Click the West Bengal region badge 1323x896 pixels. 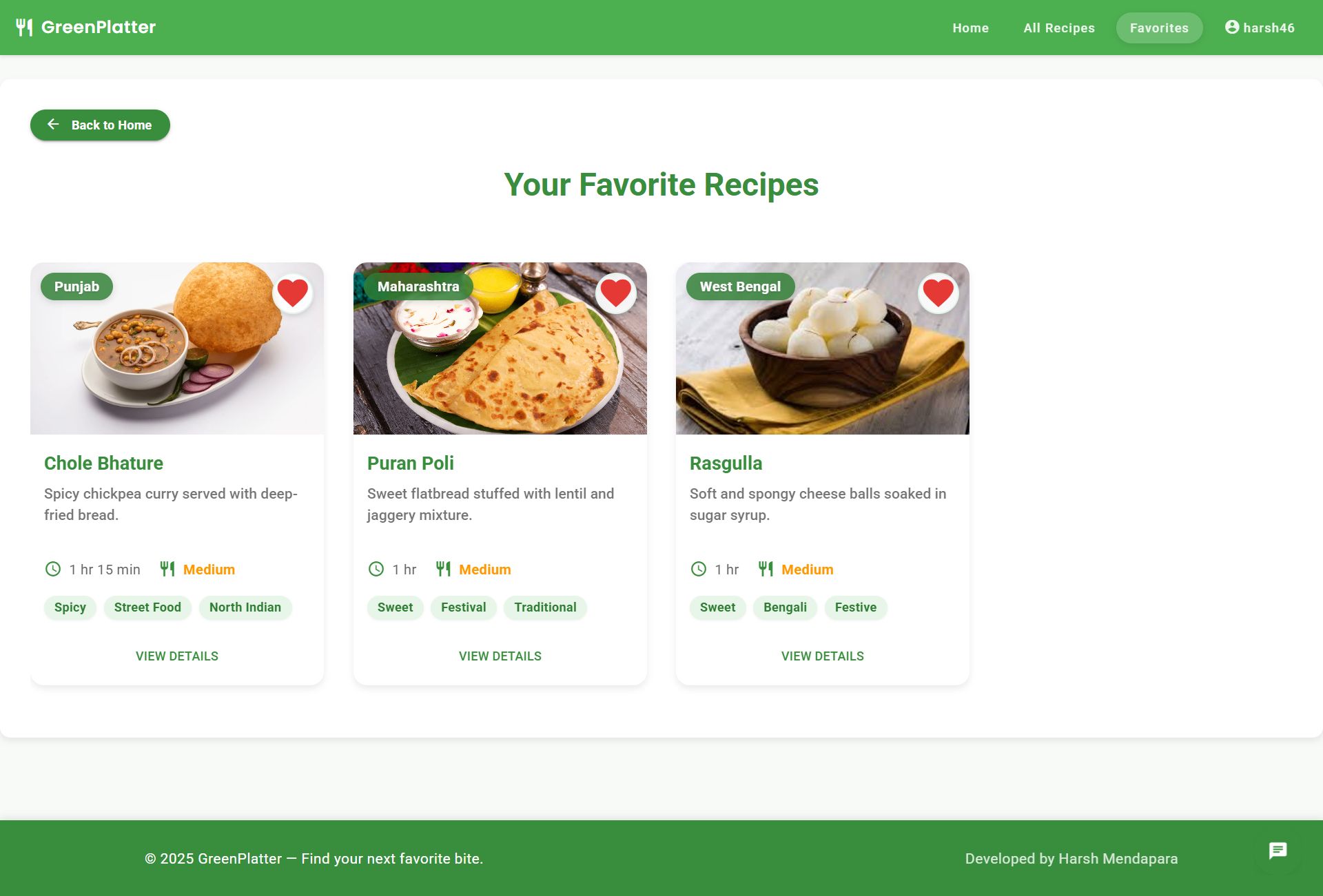(x=740, y=286)
